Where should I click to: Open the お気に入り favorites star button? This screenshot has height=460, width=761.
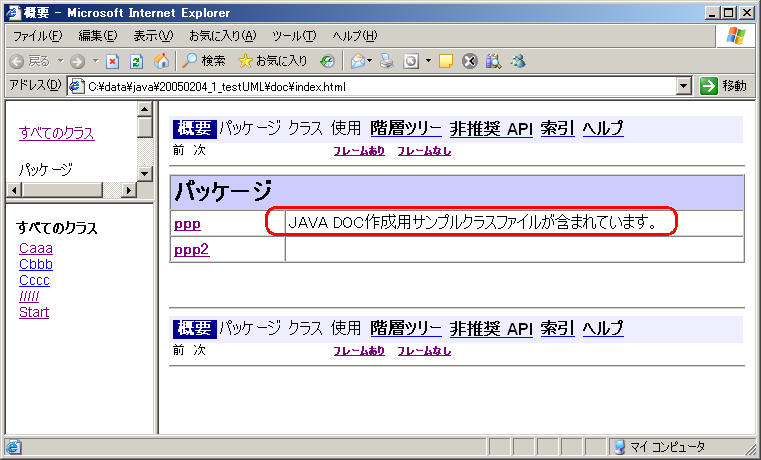coord(272,61)
